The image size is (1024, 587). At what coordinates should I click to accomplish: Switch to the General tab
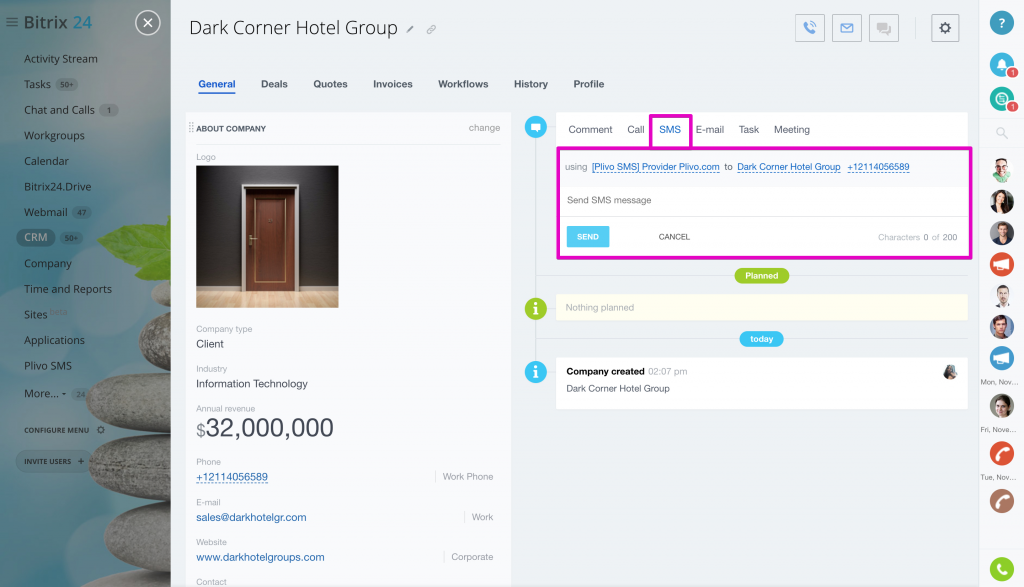click(217, 84)
